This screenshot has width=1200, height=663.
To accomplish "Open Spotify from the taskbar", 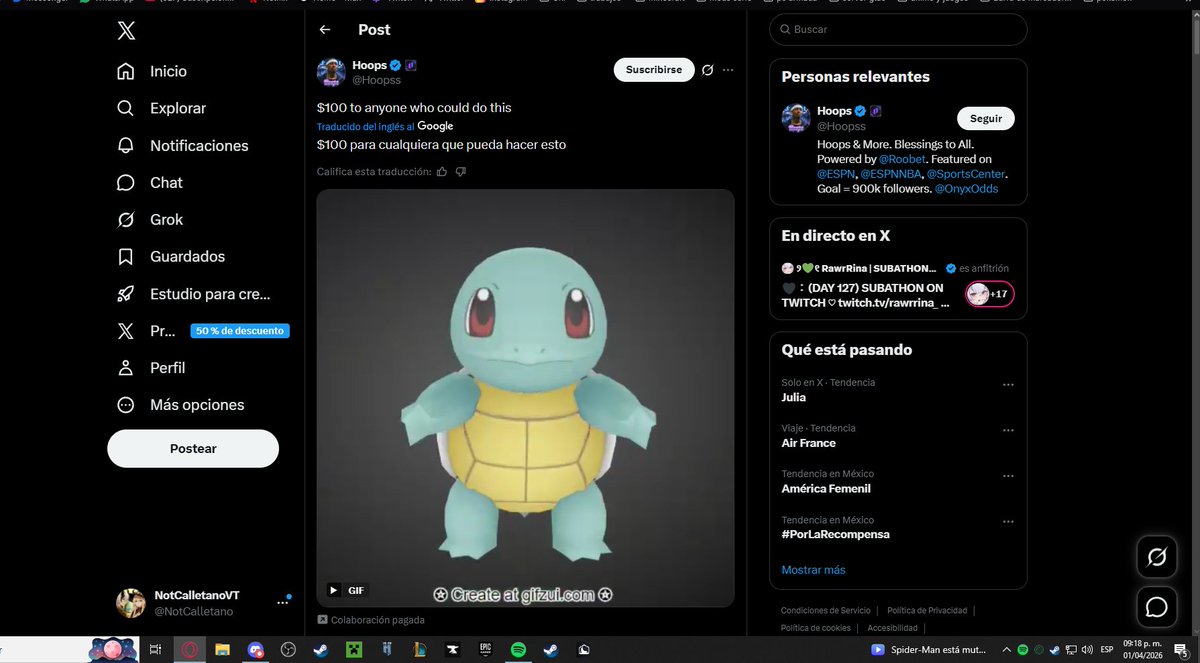I will (x=518, y=650).
